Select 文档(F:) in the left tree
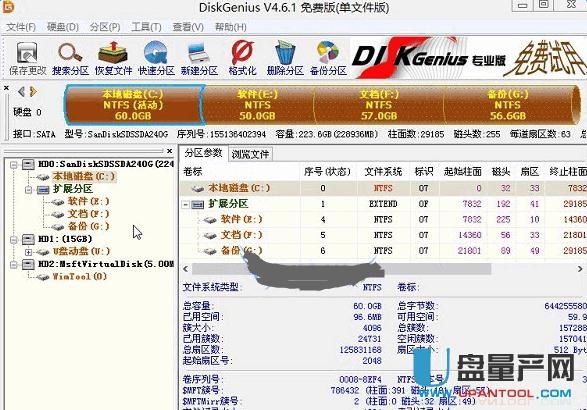The image size is (587, 410). (88, 214)
